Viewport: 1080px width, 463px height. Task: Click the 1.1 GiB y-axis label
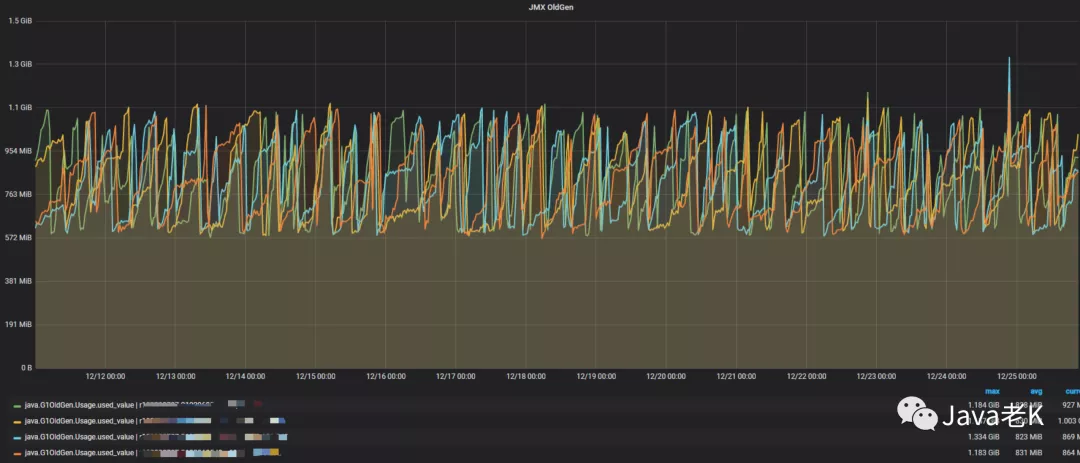click(19, 107)
